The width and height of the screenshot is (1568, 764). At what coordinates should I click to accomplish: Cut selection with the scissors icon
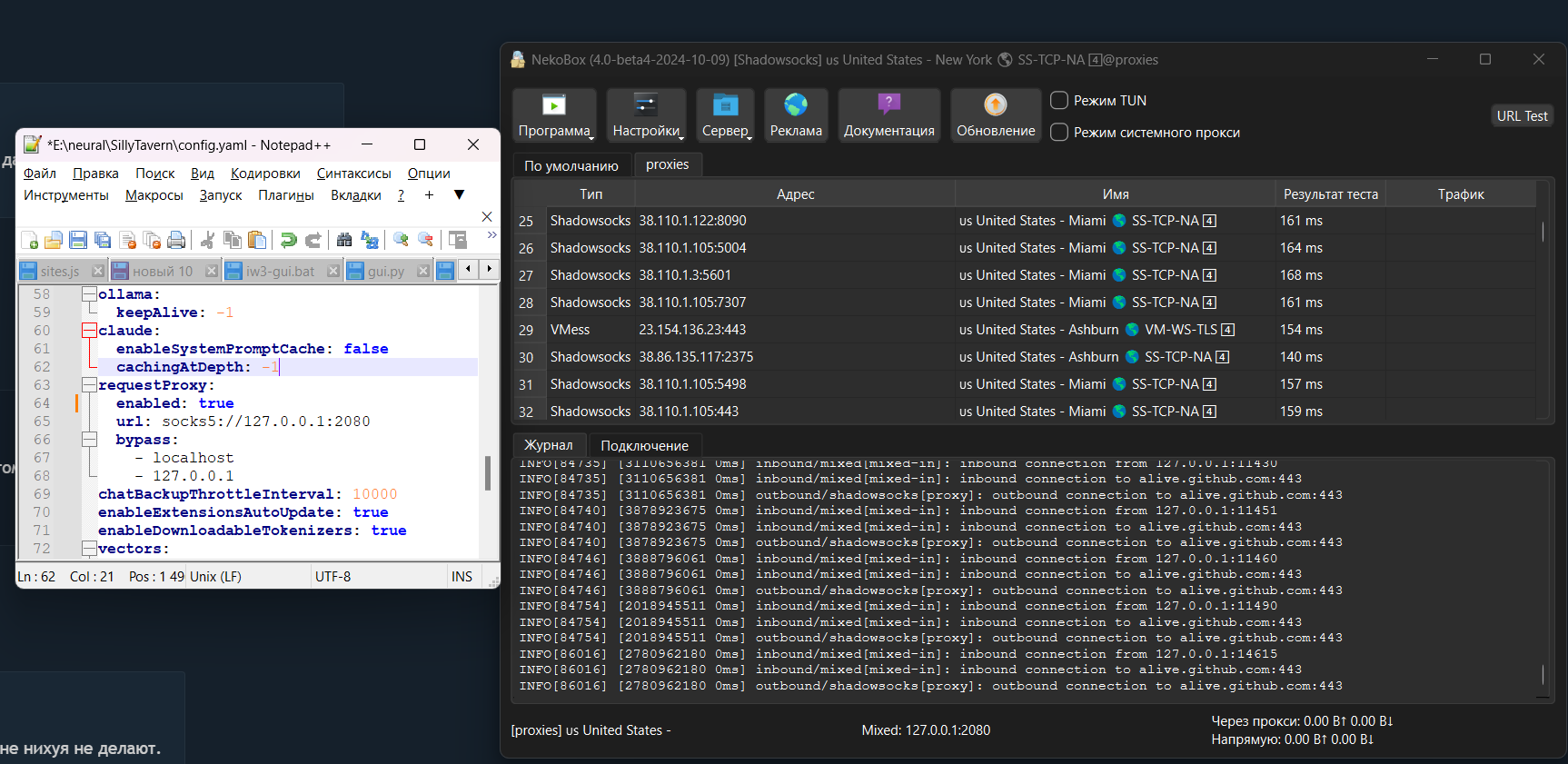pos(208,240)
